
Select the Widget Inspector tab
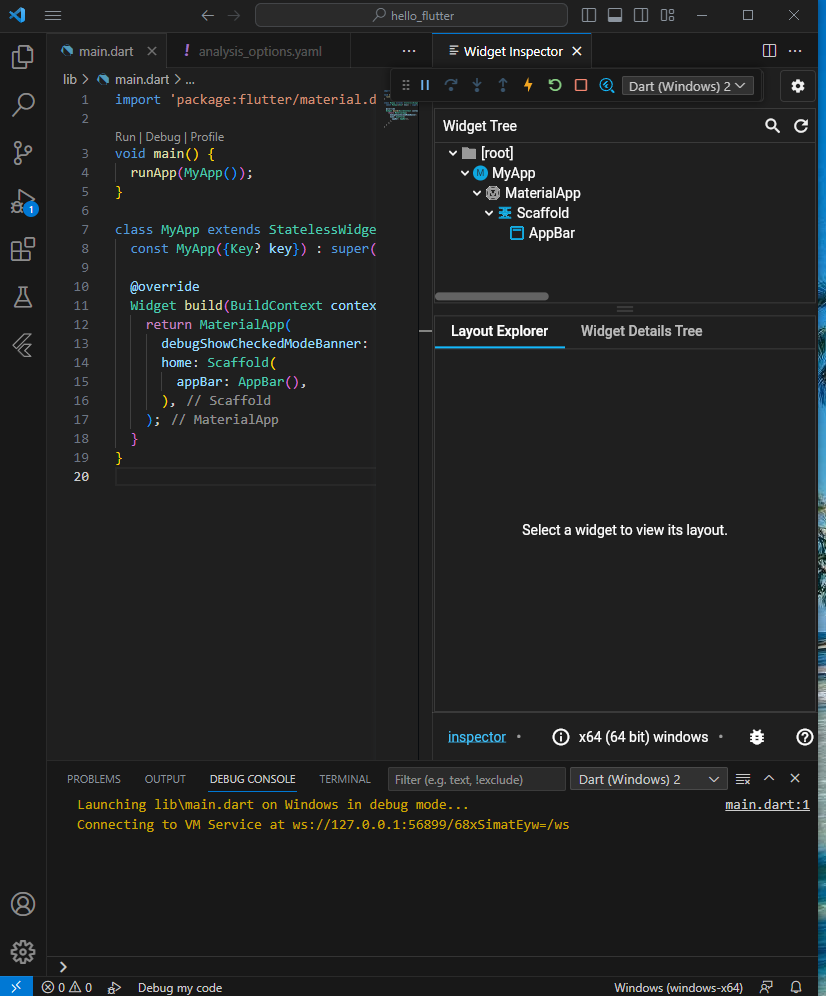click(513, 51)
